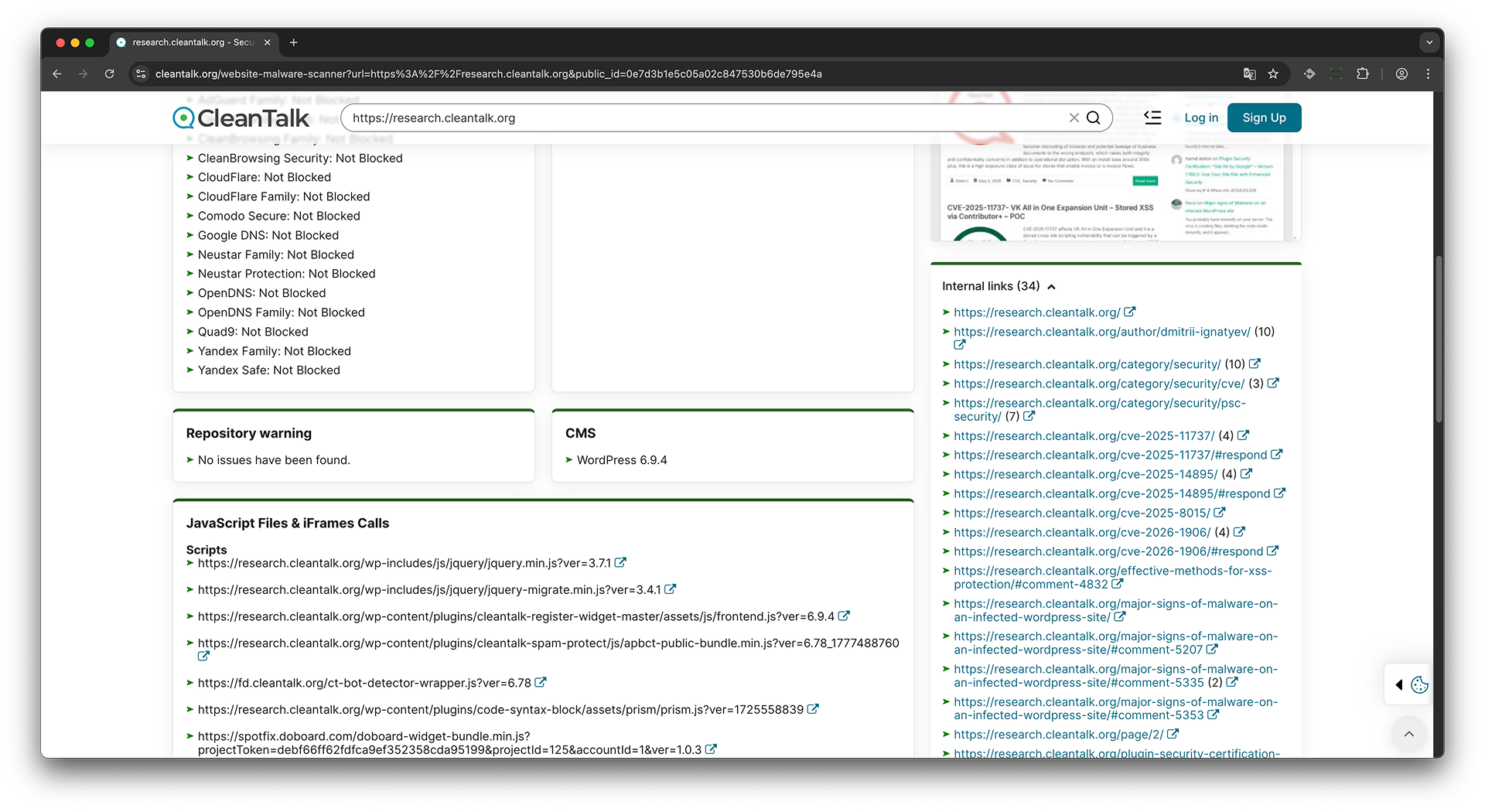The height and width of the screenshot is (812, 1485).
Task: Click the site screenshot thumbnail
Action: pyautogui.click(x=1115, y=192)
